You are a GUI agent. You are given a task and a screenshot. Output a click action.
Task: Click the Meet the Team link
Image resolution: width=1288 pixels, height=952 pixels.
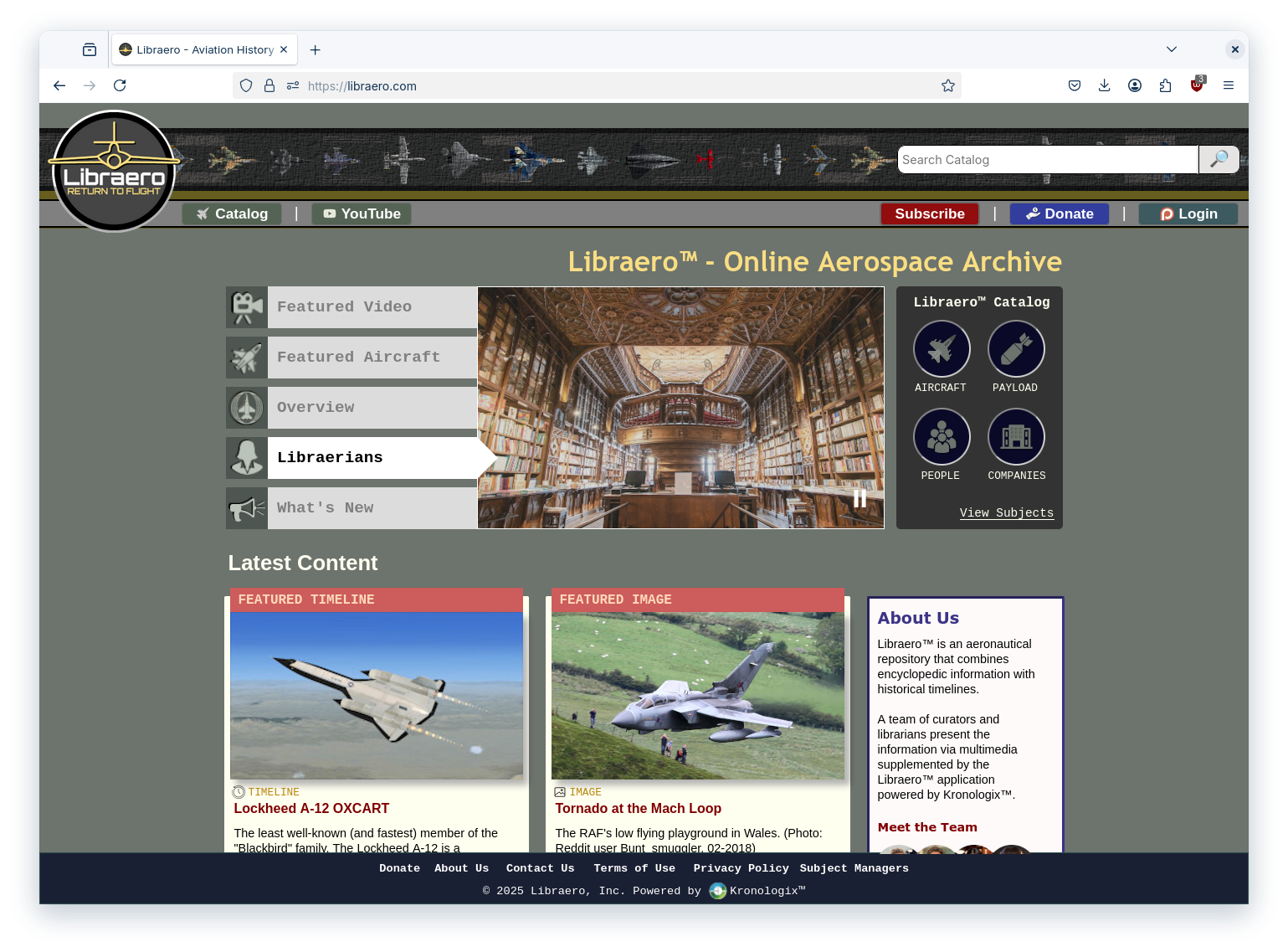[927, 827]
